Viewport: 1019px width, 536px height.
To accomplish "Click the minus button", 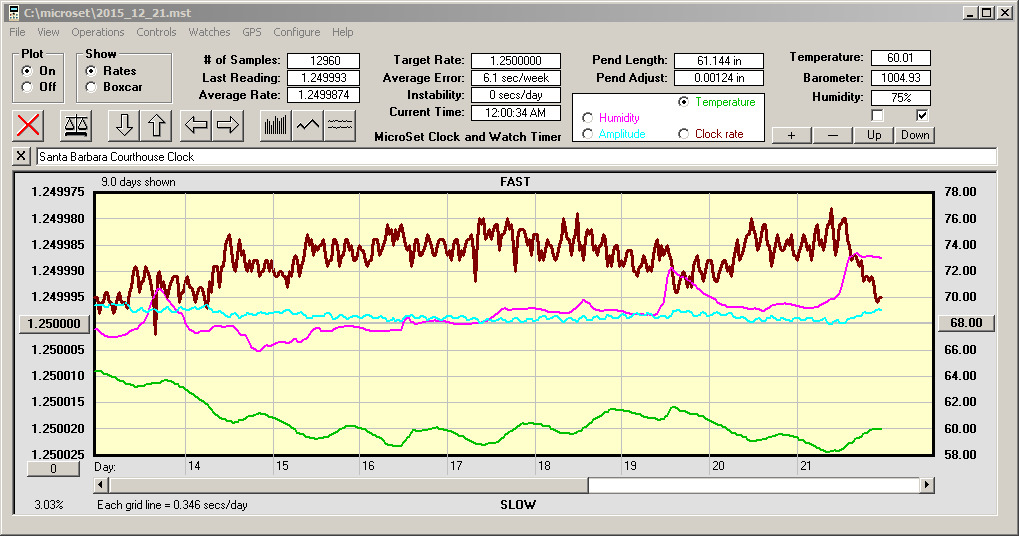I will click(x=832, y=135).
